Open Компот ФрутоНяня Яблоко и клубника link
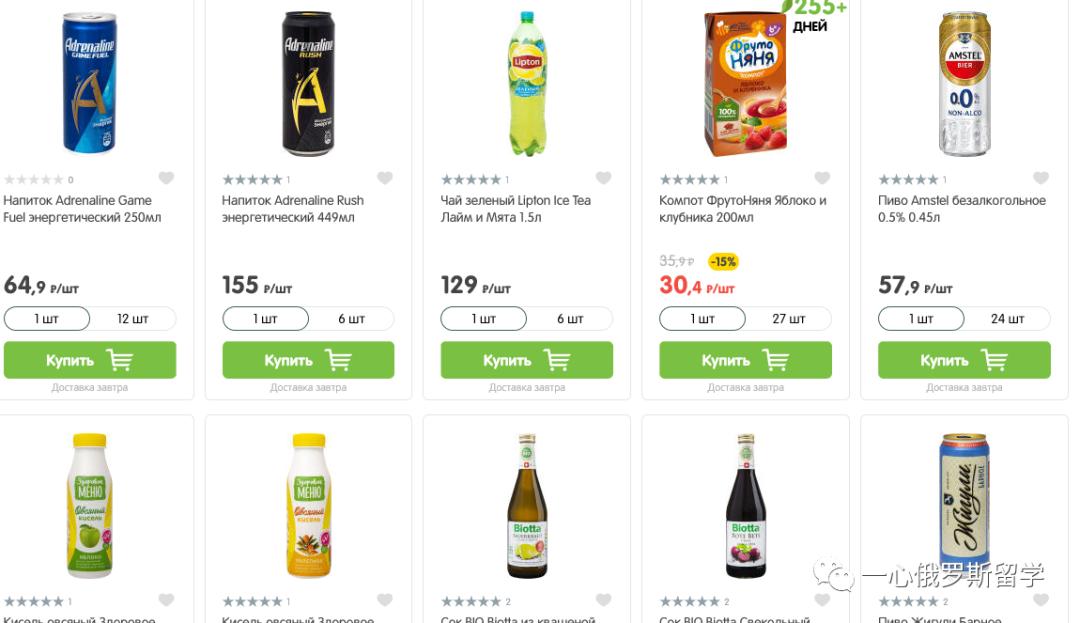 tap(743, 208)
